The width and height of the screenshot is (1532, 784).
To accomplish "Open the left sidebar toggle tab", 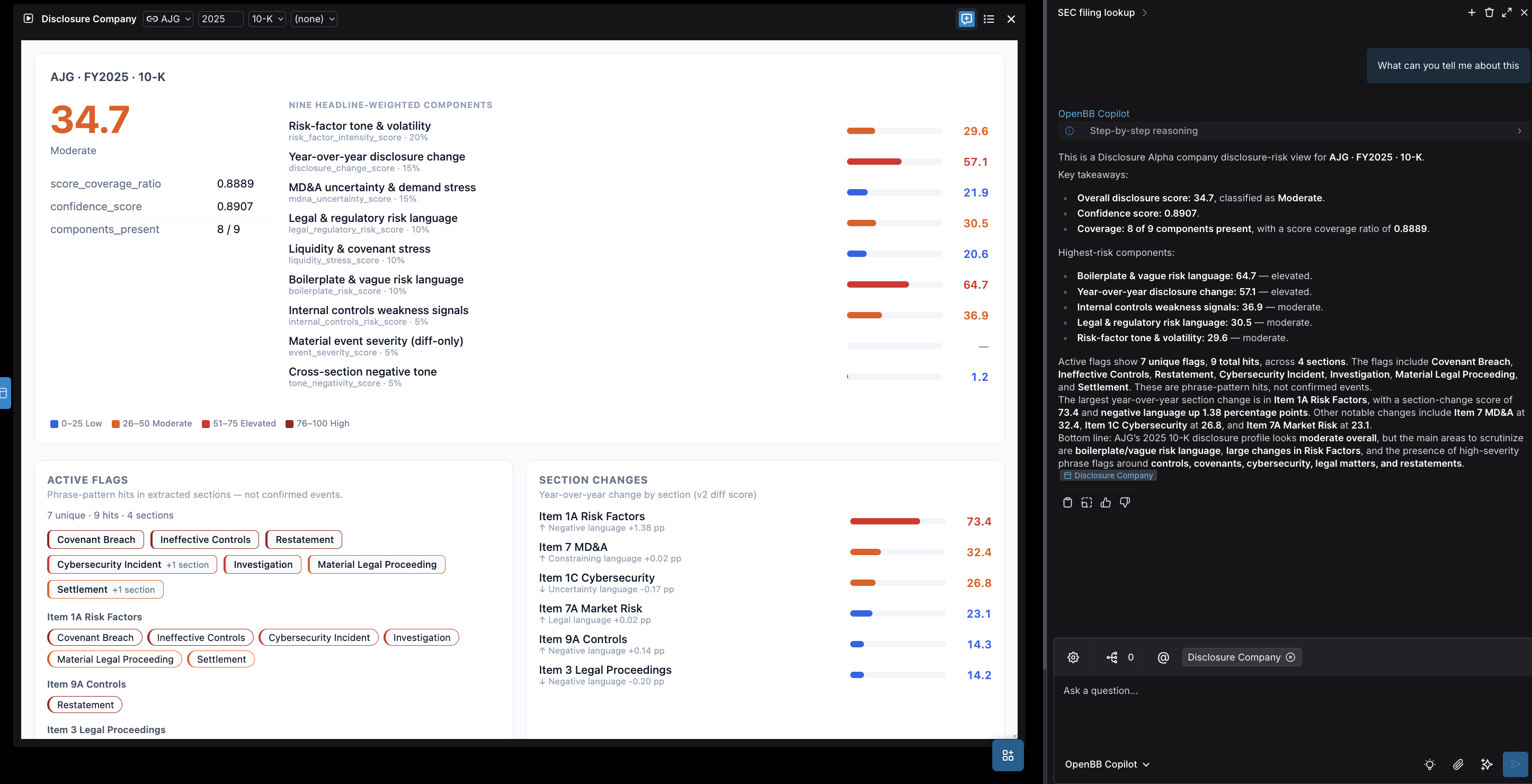I will point(5,393).
